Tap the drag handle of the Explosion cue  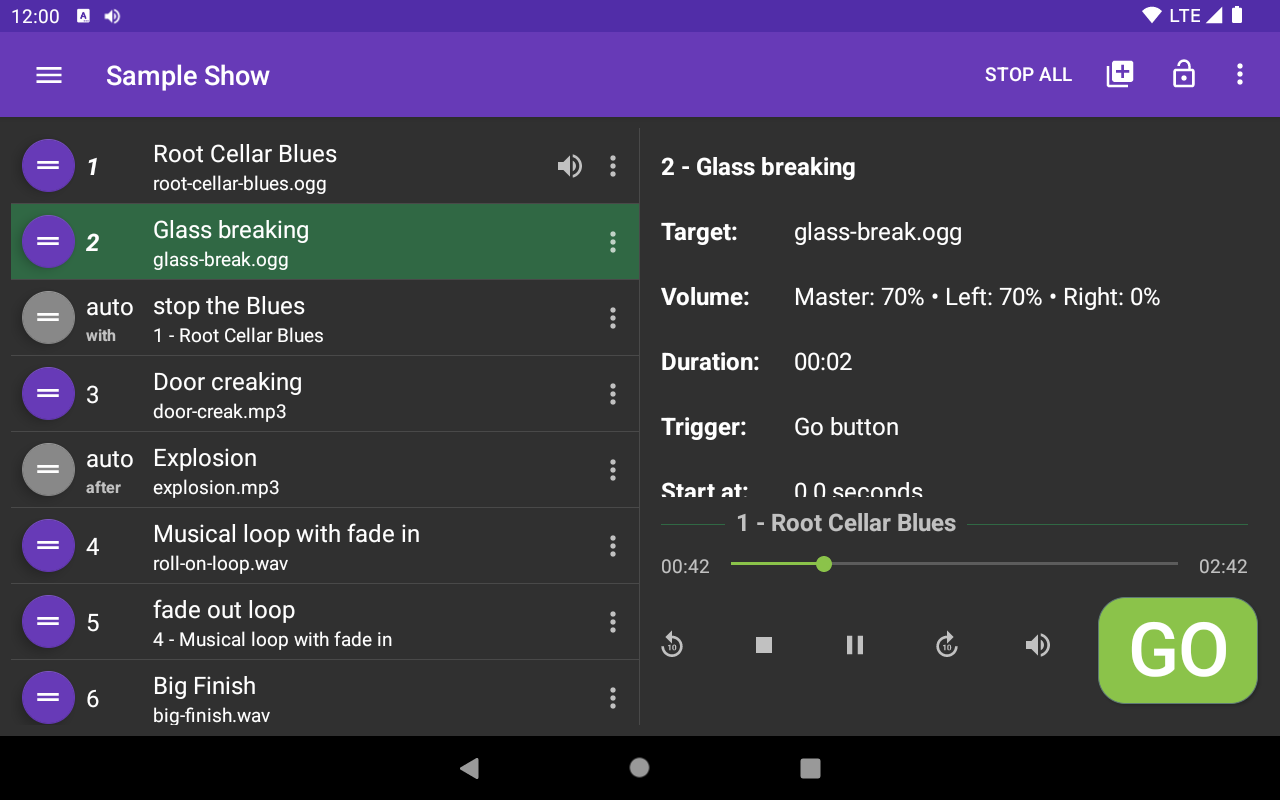(48, 469)
